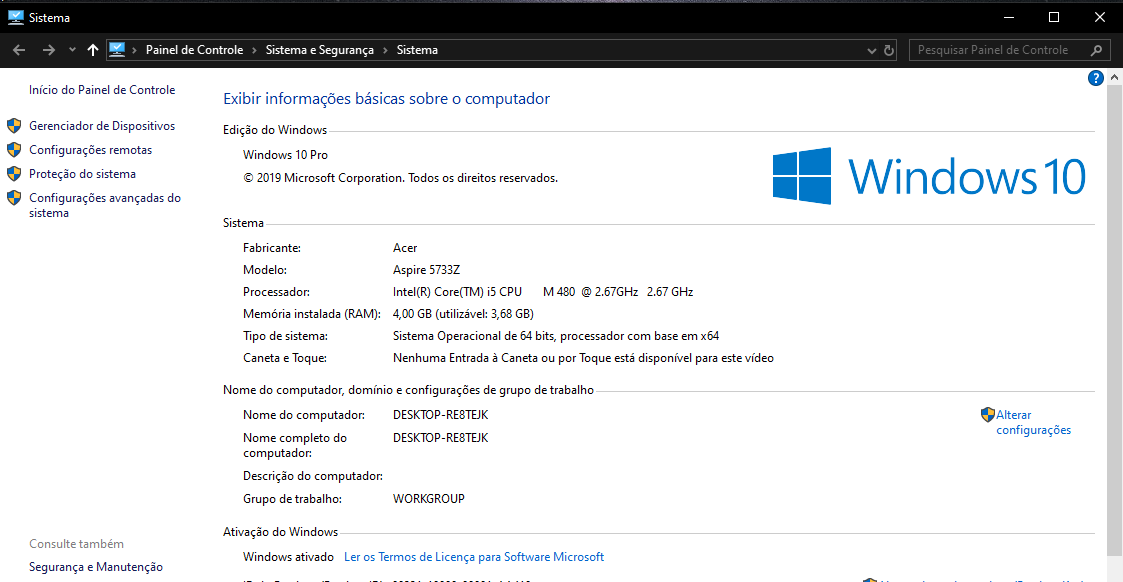Select the model value Aspire 5733Z

(426, 270)
